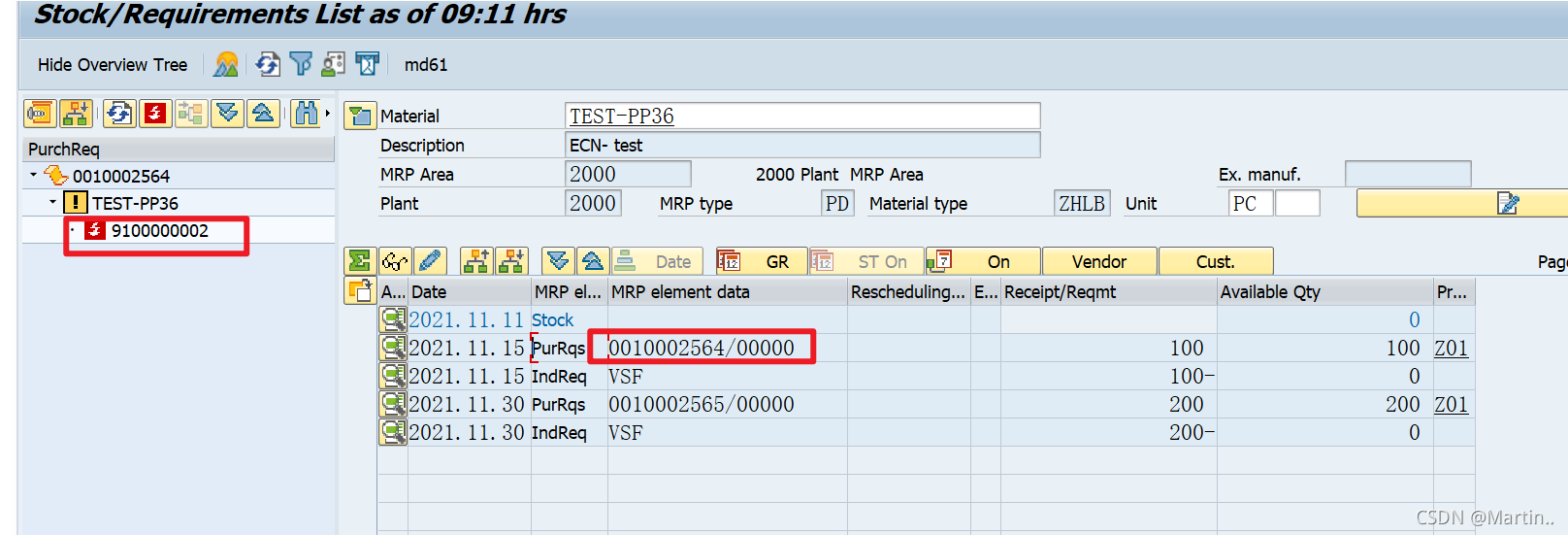Viewport: 1568px width, 535px height.
Task: Select tree item 9100000002
Action: click(x=160, y=231)
